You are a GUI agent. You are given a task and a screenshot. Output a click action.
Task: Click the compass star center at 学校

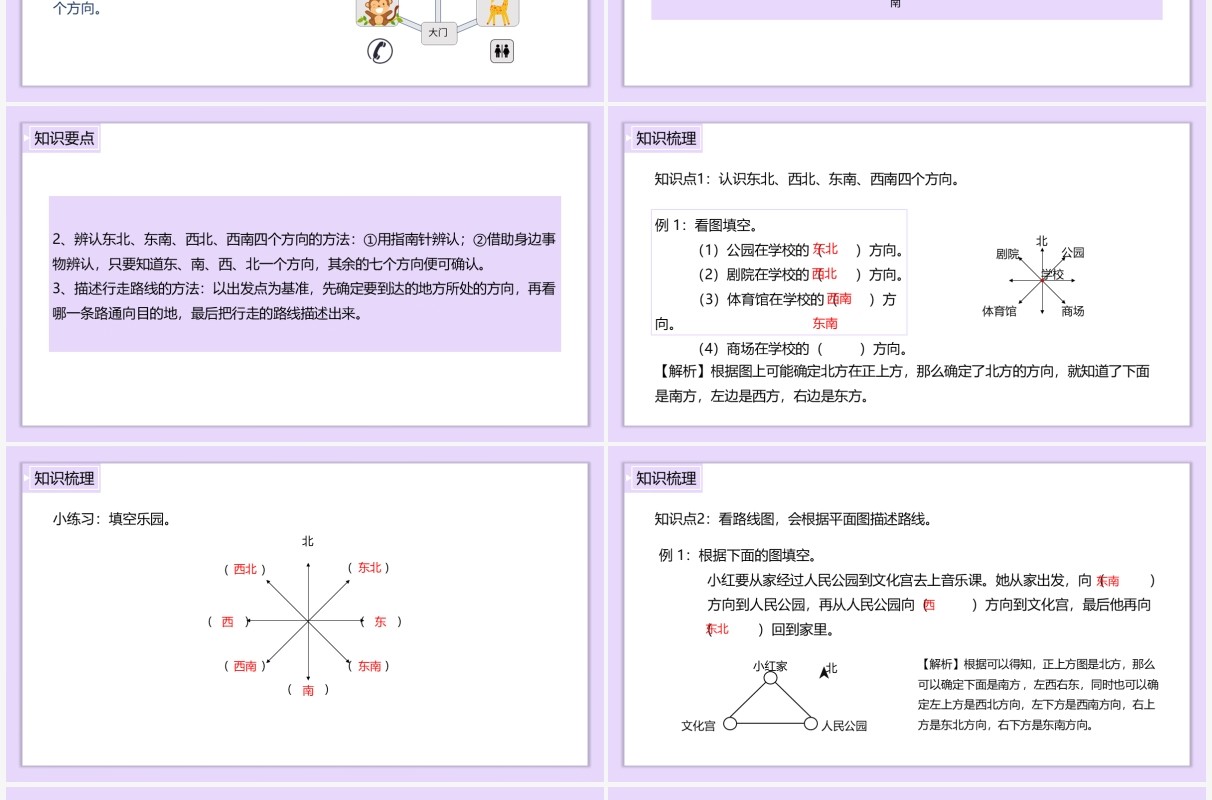coord(1042,280)
